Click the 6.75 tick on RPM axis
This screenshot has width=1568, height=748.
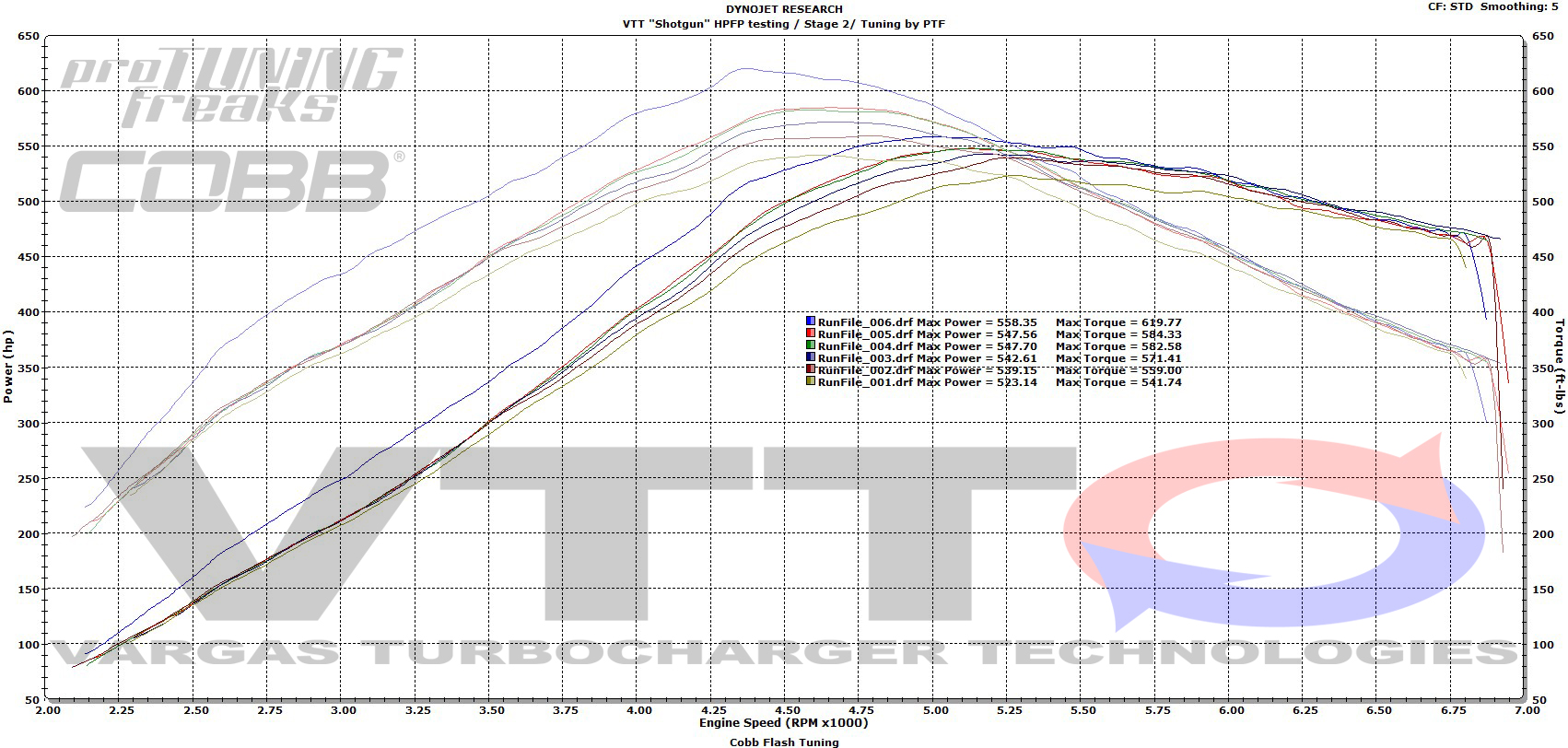click(x=1452, y=710)
